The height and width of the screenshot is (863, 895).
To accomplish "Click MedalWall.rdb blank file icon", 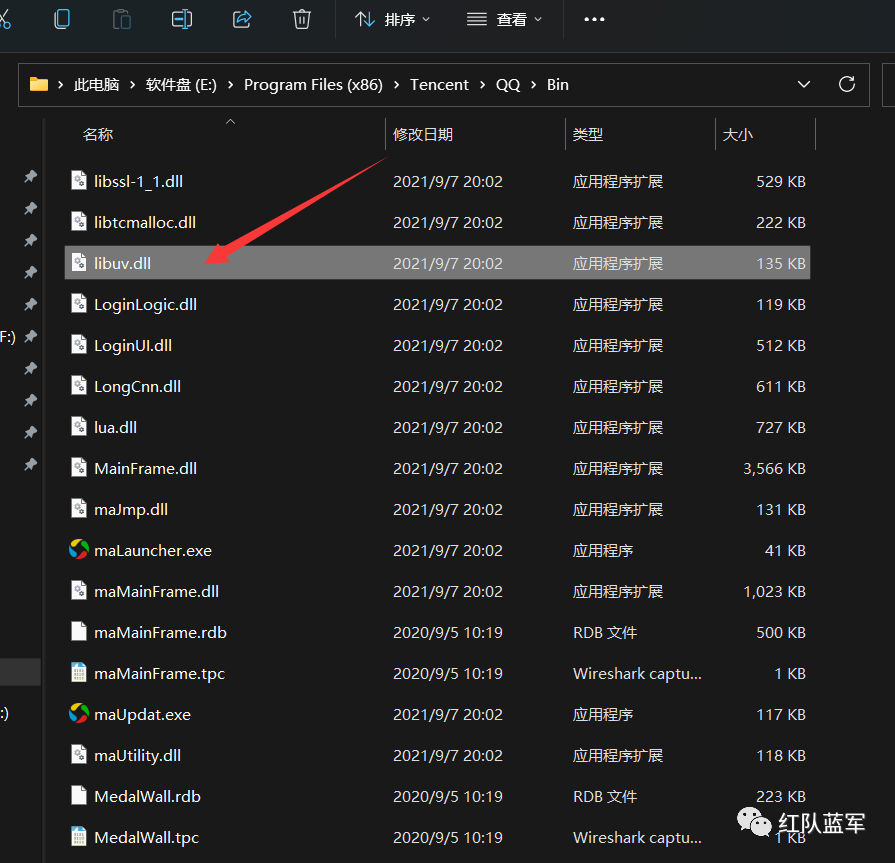I will tap(79, 795).
